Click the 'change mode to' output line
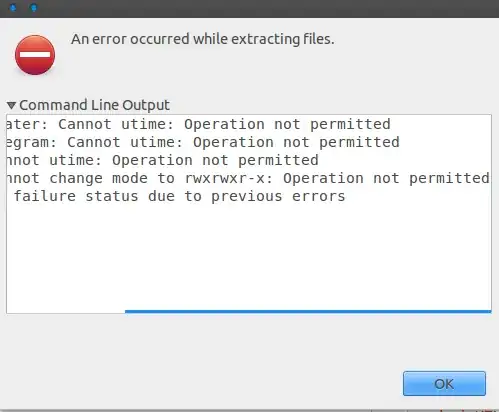Viewport: 499px width, 412px height. pyautogui.click(x=248, y=178)
